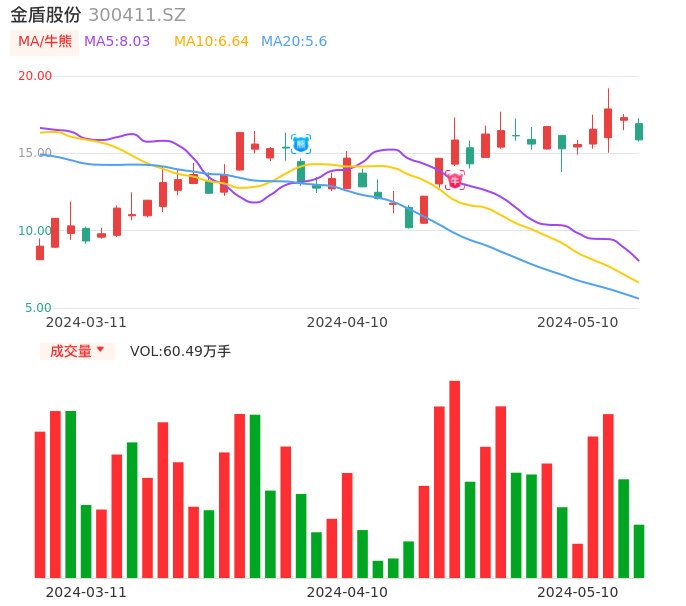Click the 2024-04-10 date on price chart
Viewport: 686px width, 606px height.
tap(347, 322)
